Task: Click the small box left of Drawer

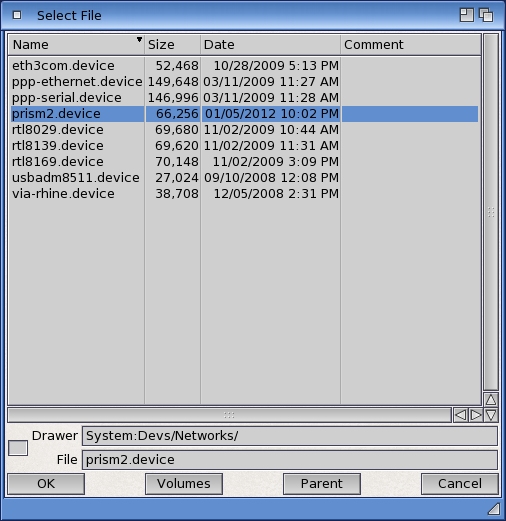Action: pyautogui.click(x=18, y=448)
